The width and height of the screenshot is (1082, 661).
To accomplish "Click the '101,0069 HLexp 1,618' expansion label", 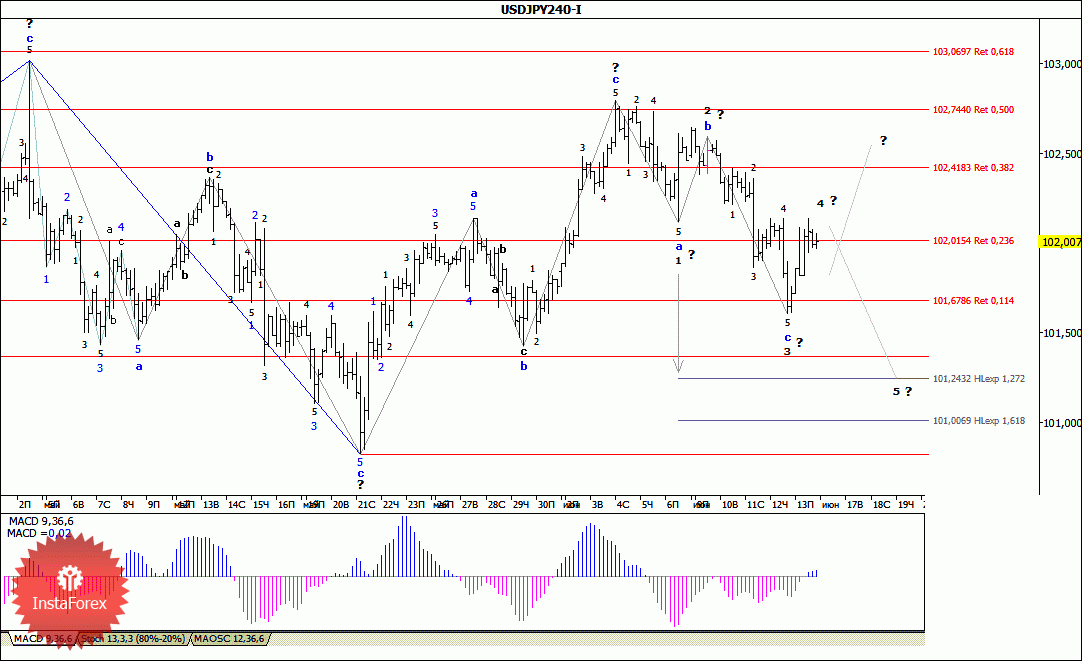I will coord(978,421).
